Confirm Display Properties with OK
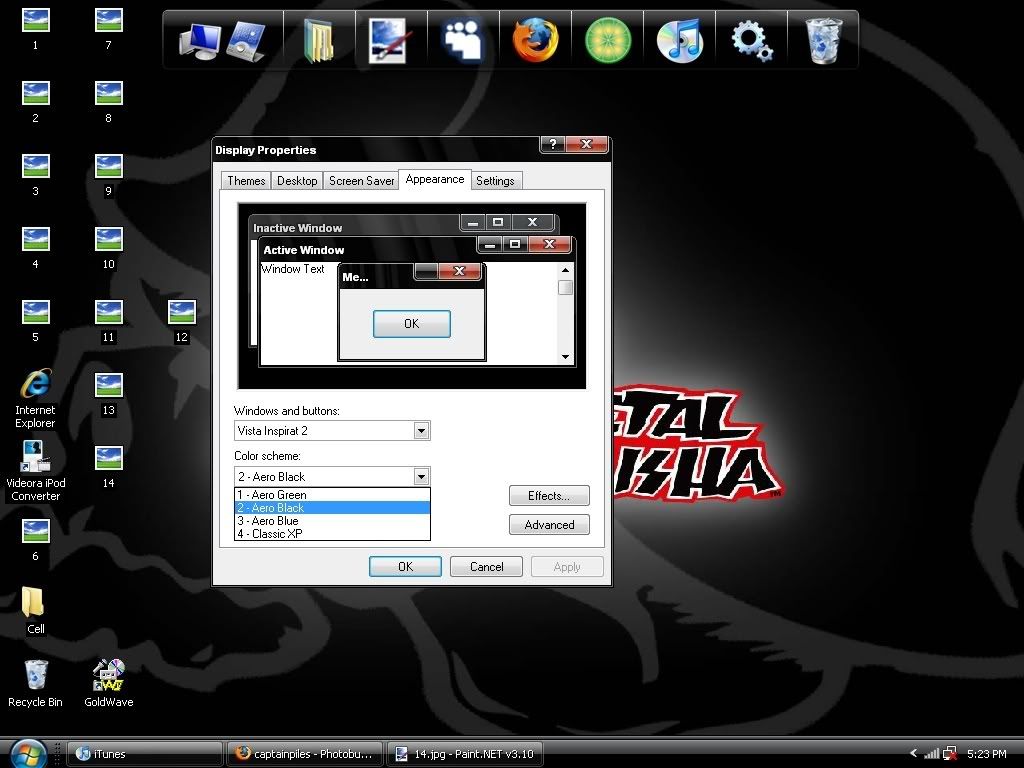Image resolution: width=1024 pixels, height=768 pixels. 406,567
